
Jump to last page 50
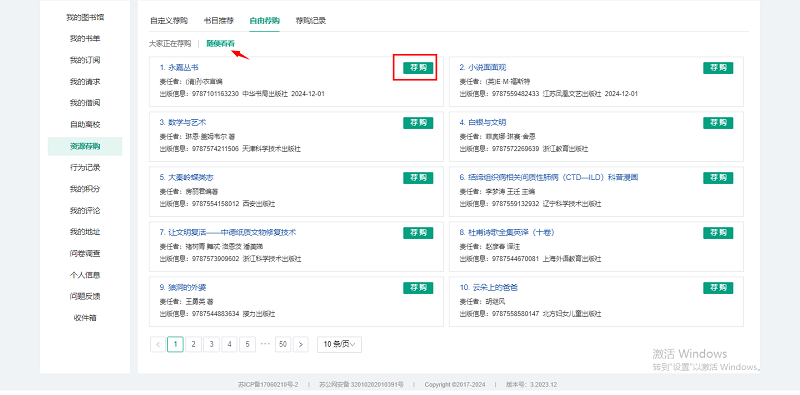pyautogui.click(x=283, y=344)
